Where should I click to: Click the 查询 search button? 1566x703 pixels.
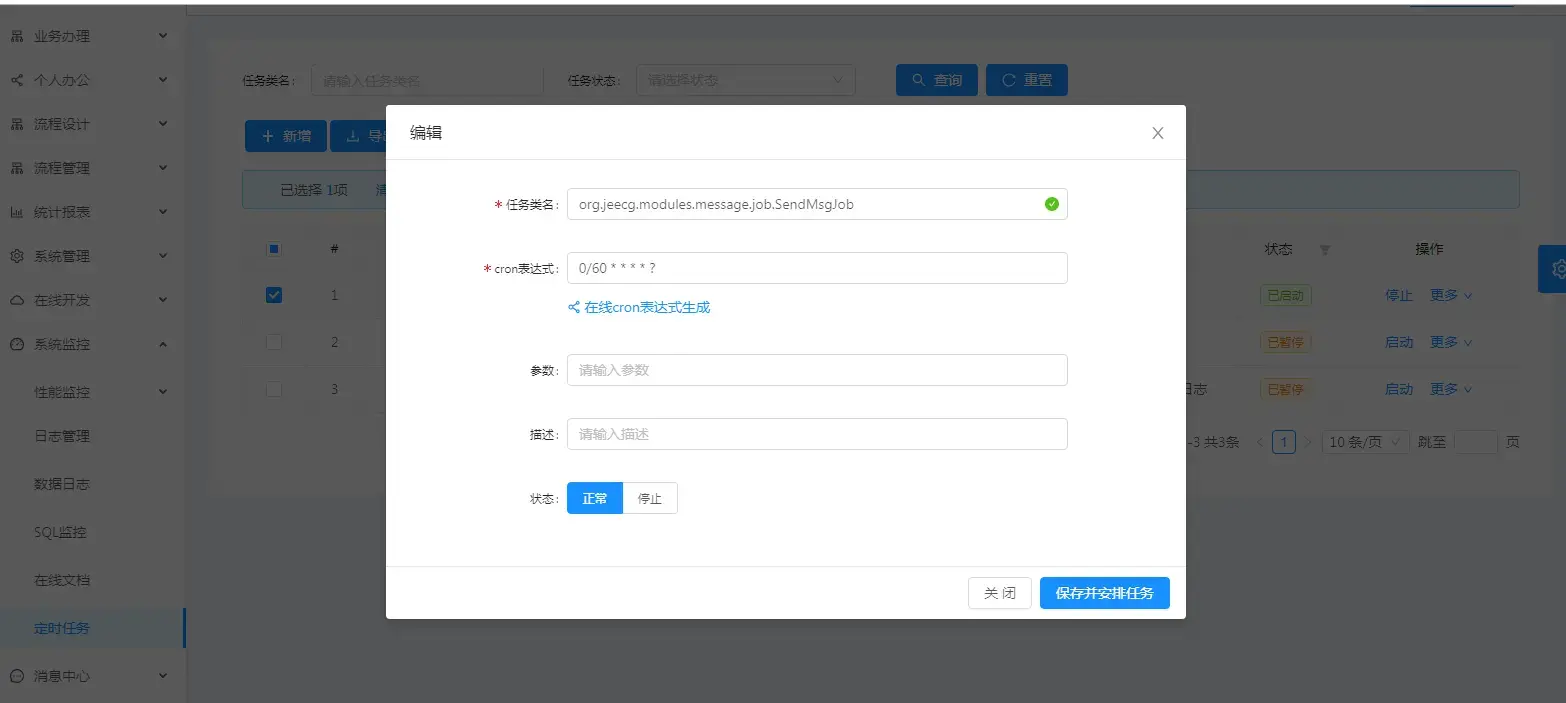(x=936, y=80)
